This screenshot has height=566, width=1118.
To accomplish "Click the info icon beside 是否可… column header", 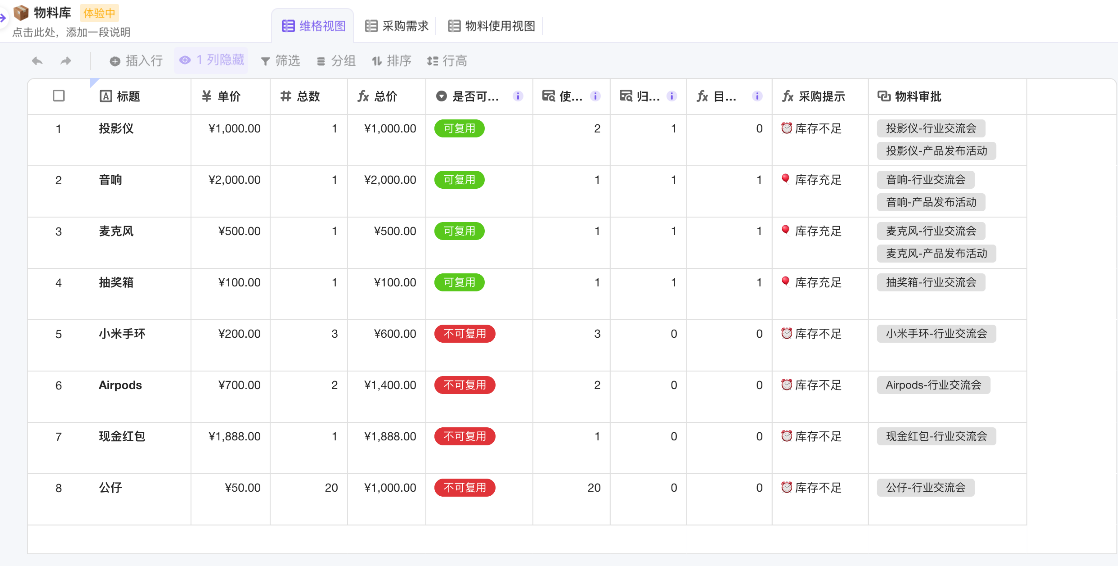I will coord(518,97).
